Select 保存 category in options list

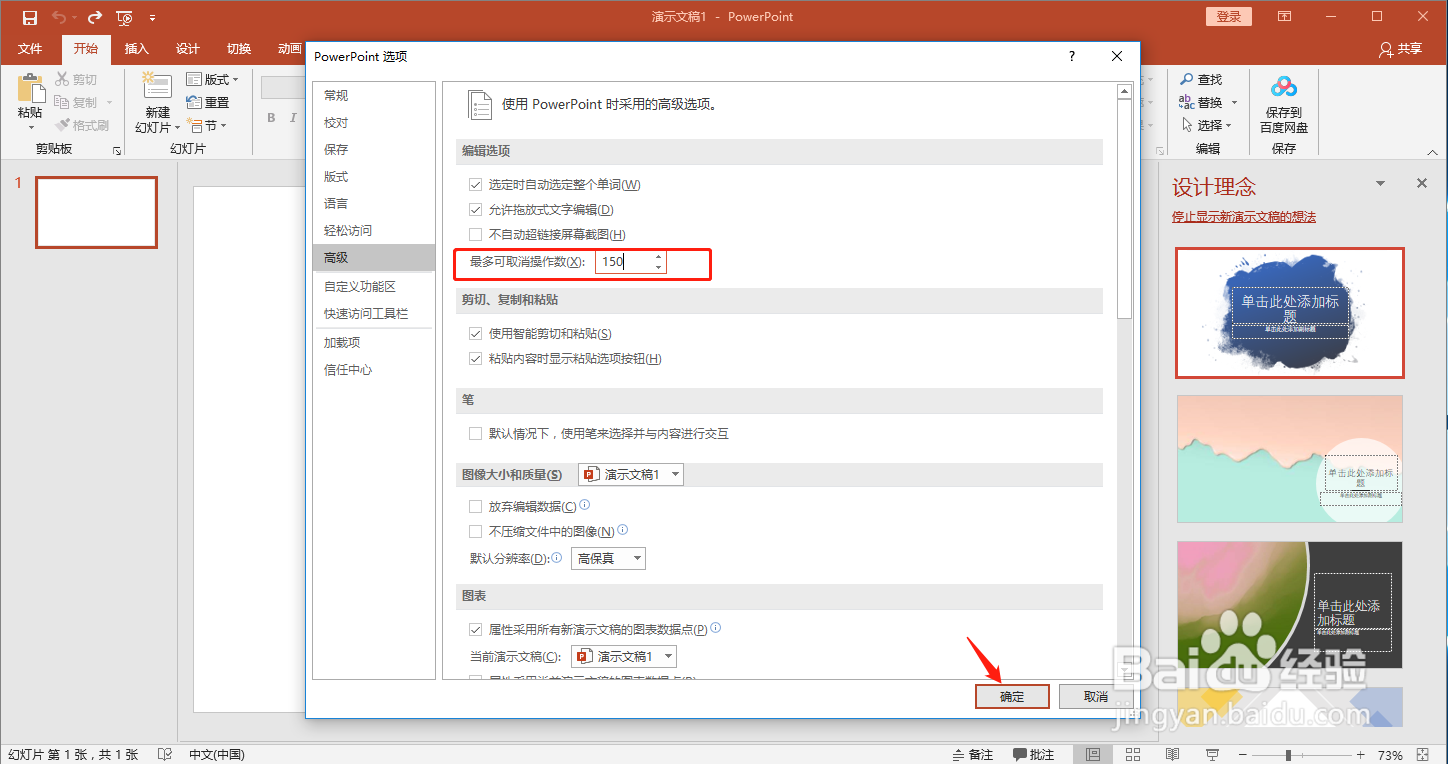(x=374, y=149)
